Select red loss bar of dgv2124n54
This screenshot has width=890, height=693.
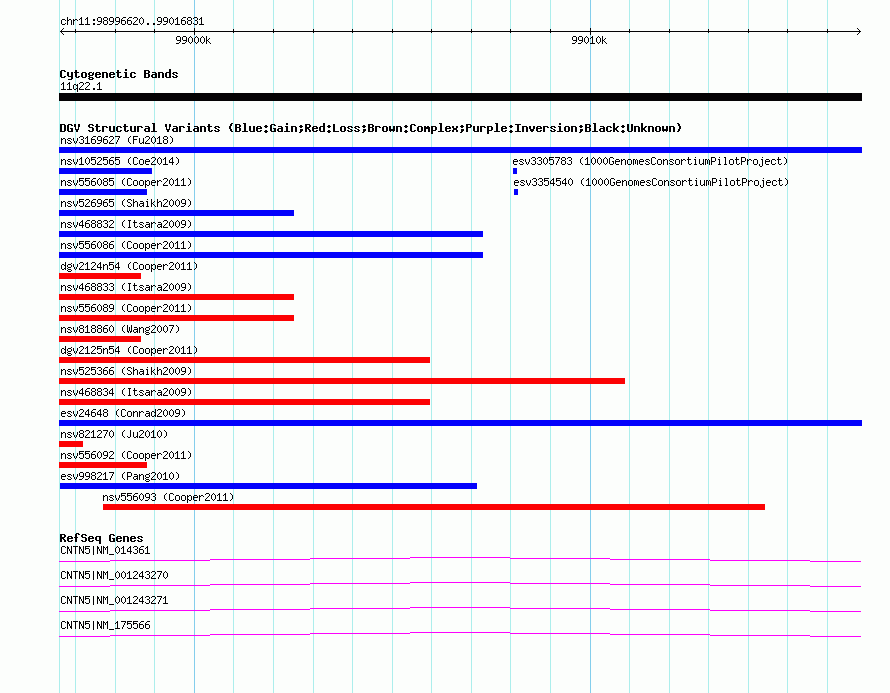[100, 276]
